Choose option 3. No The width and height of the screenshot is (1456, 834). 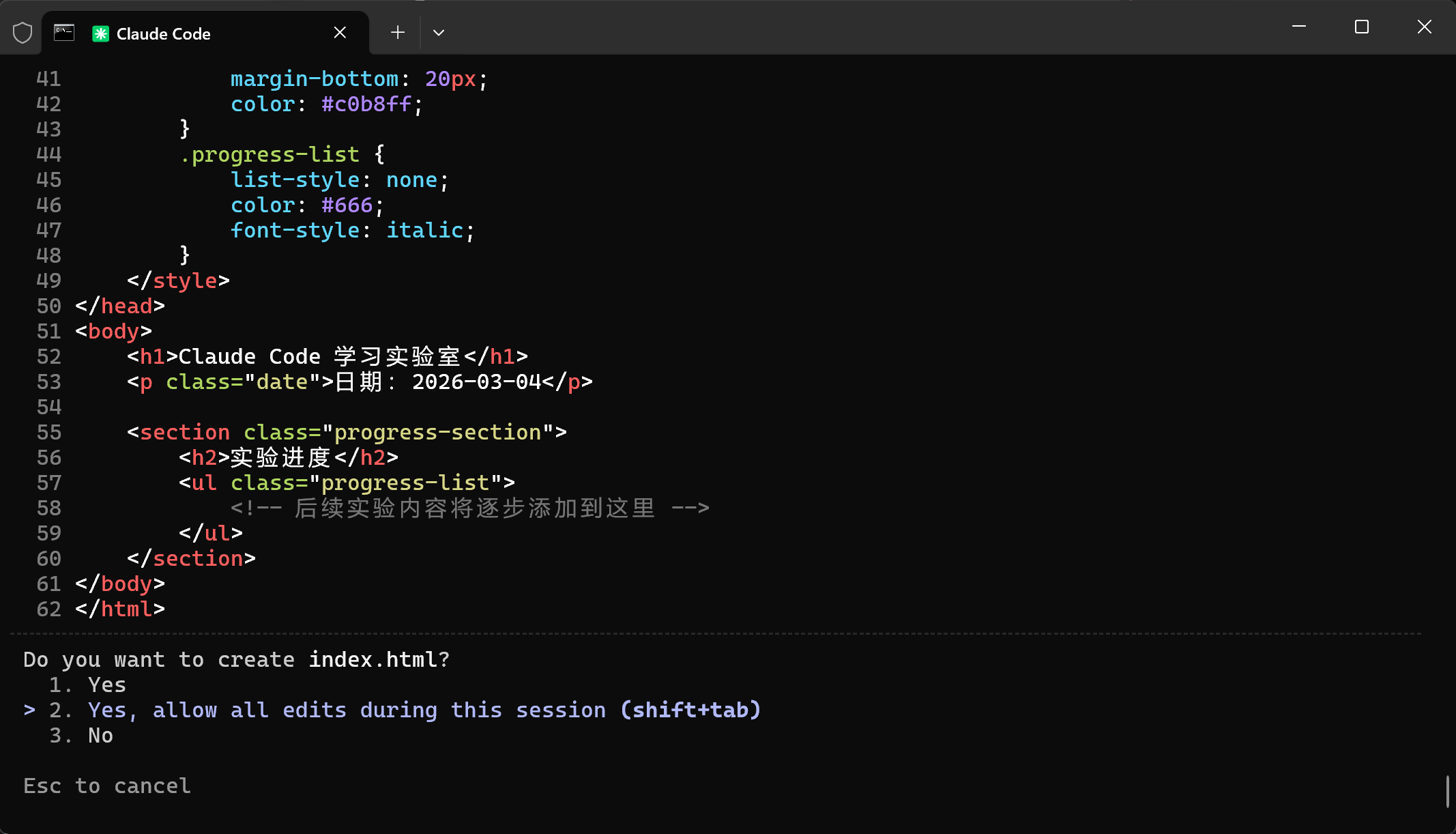point(81,735)
